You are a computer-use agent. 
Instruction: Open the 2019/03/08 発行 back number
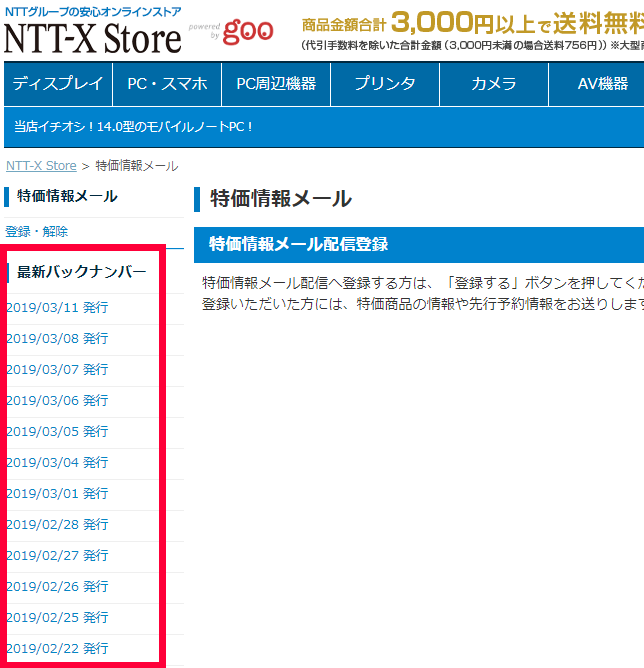pos(57,339)
